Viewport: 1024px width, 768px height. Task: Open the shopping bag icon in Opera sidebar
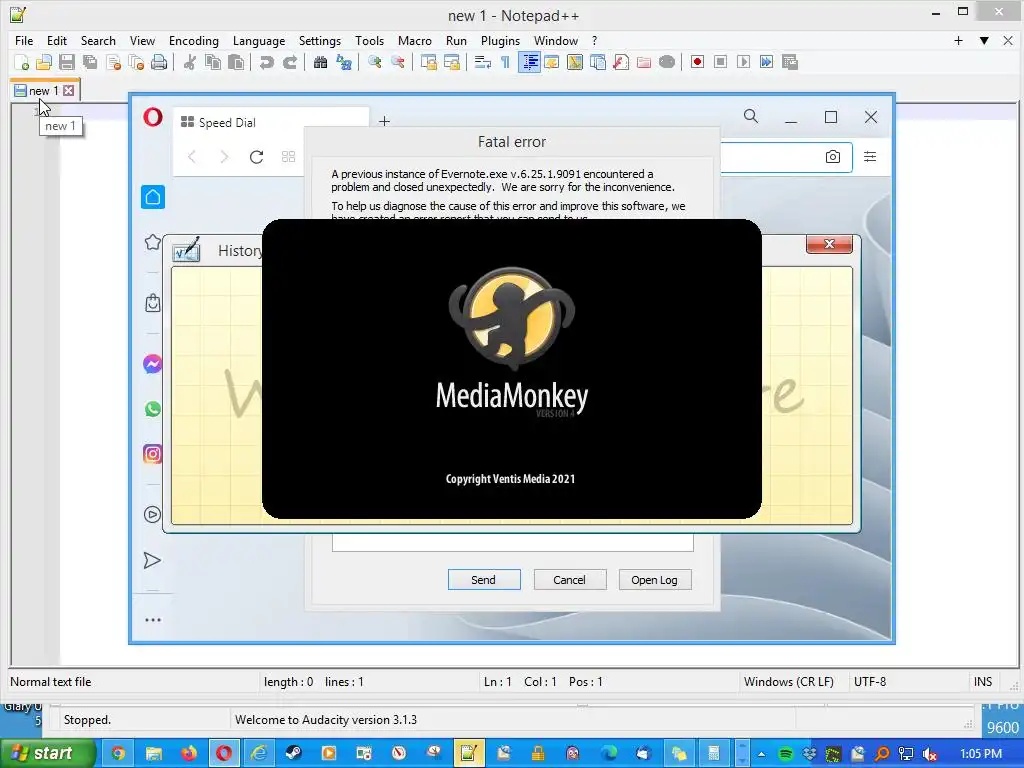point(153,303)
